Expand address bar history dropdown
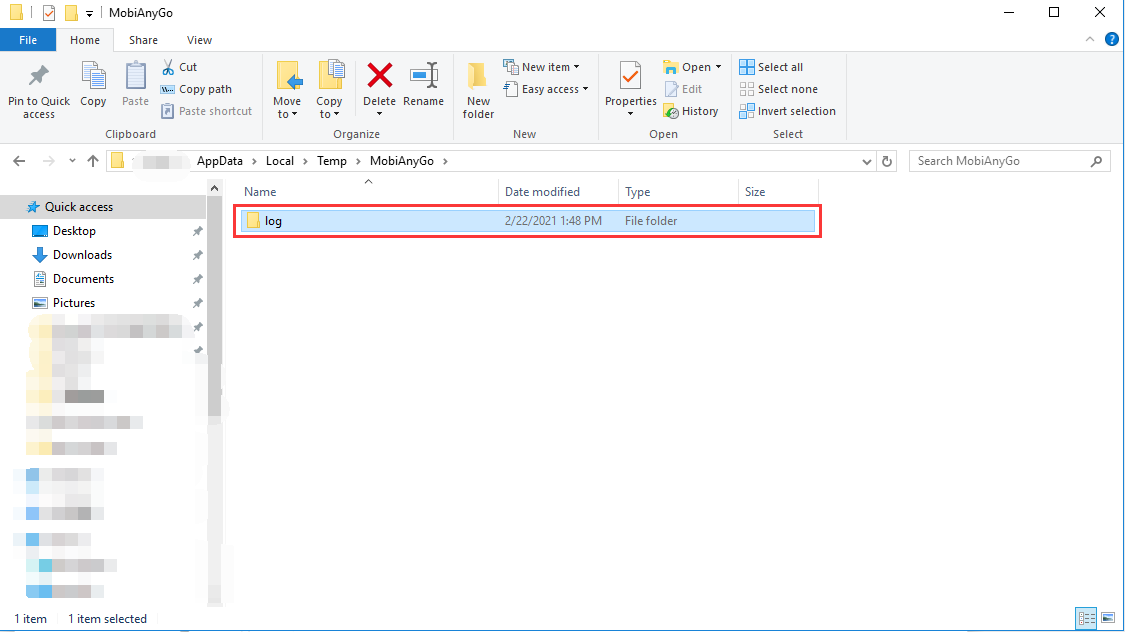Viewport: 1125px width, 632px height. (867, 161)
